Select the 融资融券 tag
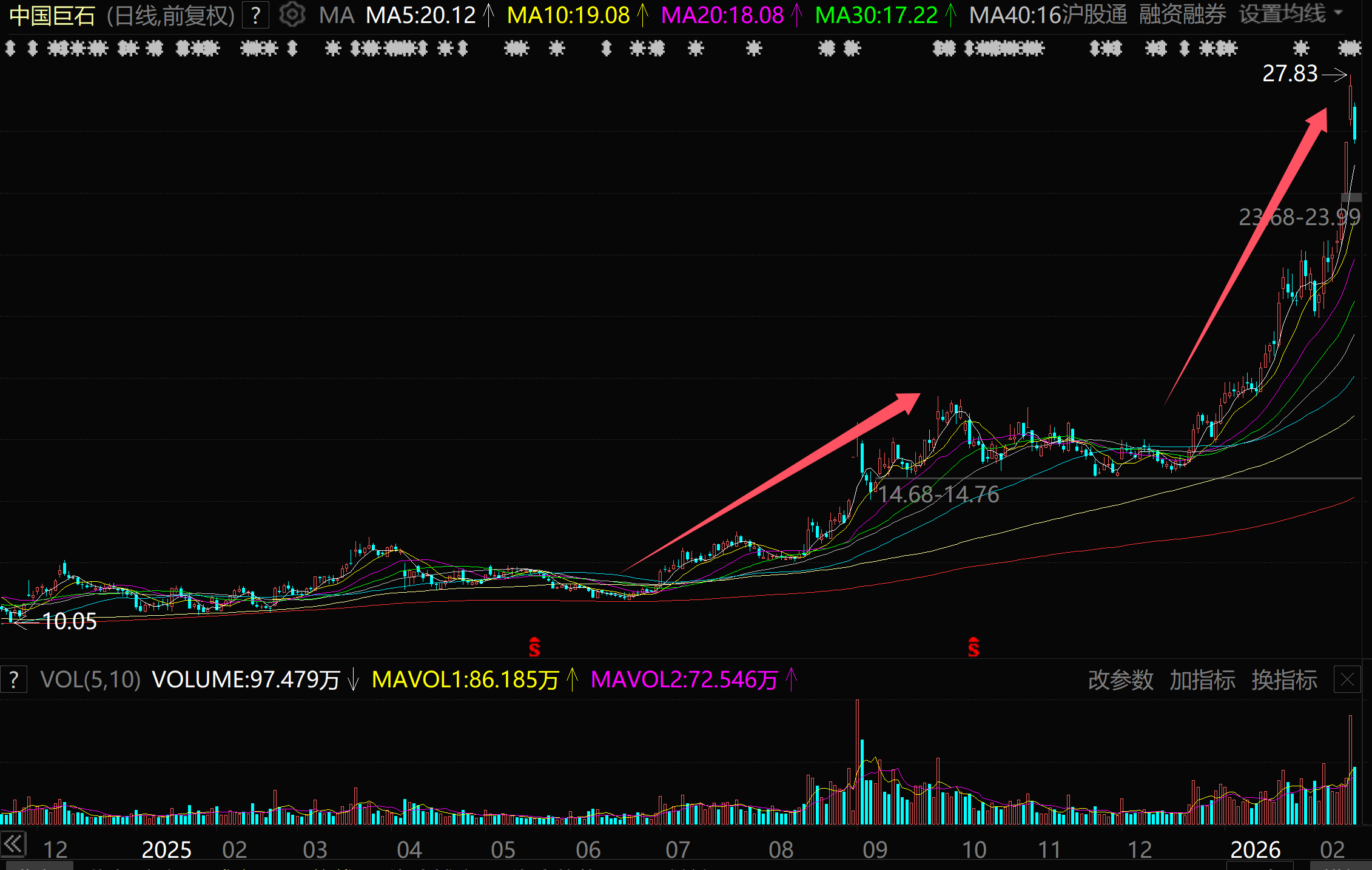 (x=1183, y=15)
